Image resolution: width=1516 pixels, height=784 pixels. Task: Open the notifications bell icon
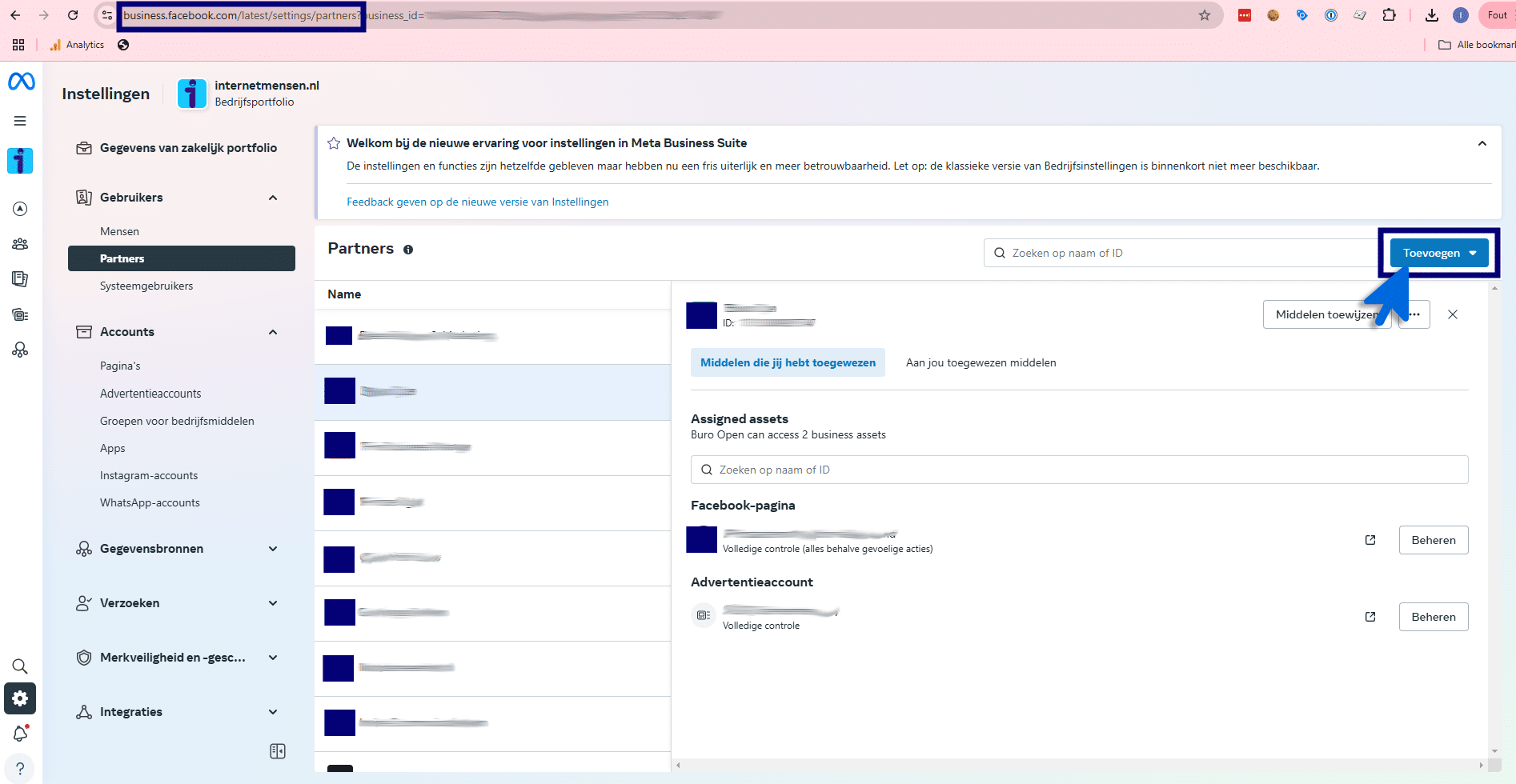20,734
